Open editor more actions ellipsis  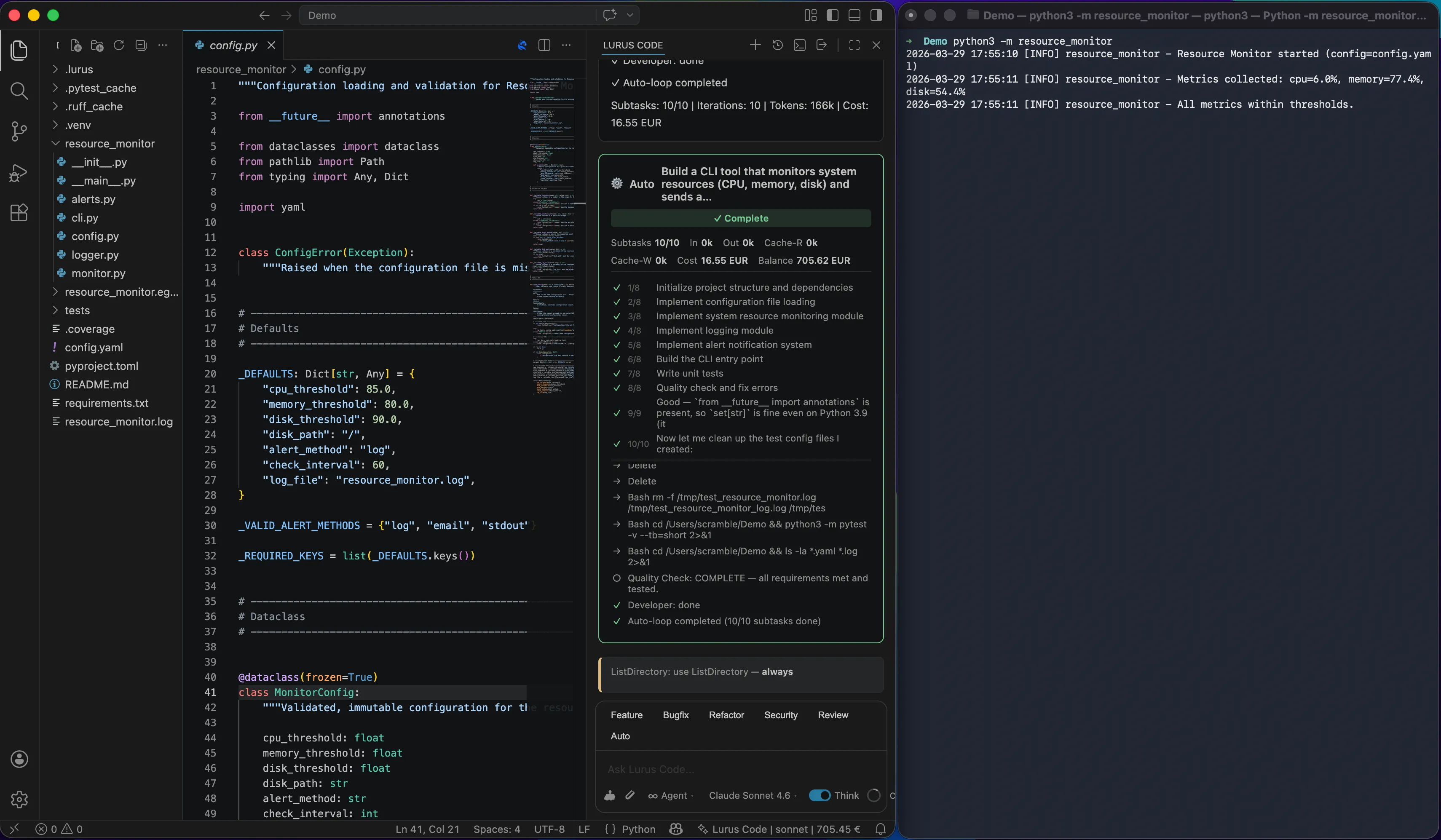566,45
